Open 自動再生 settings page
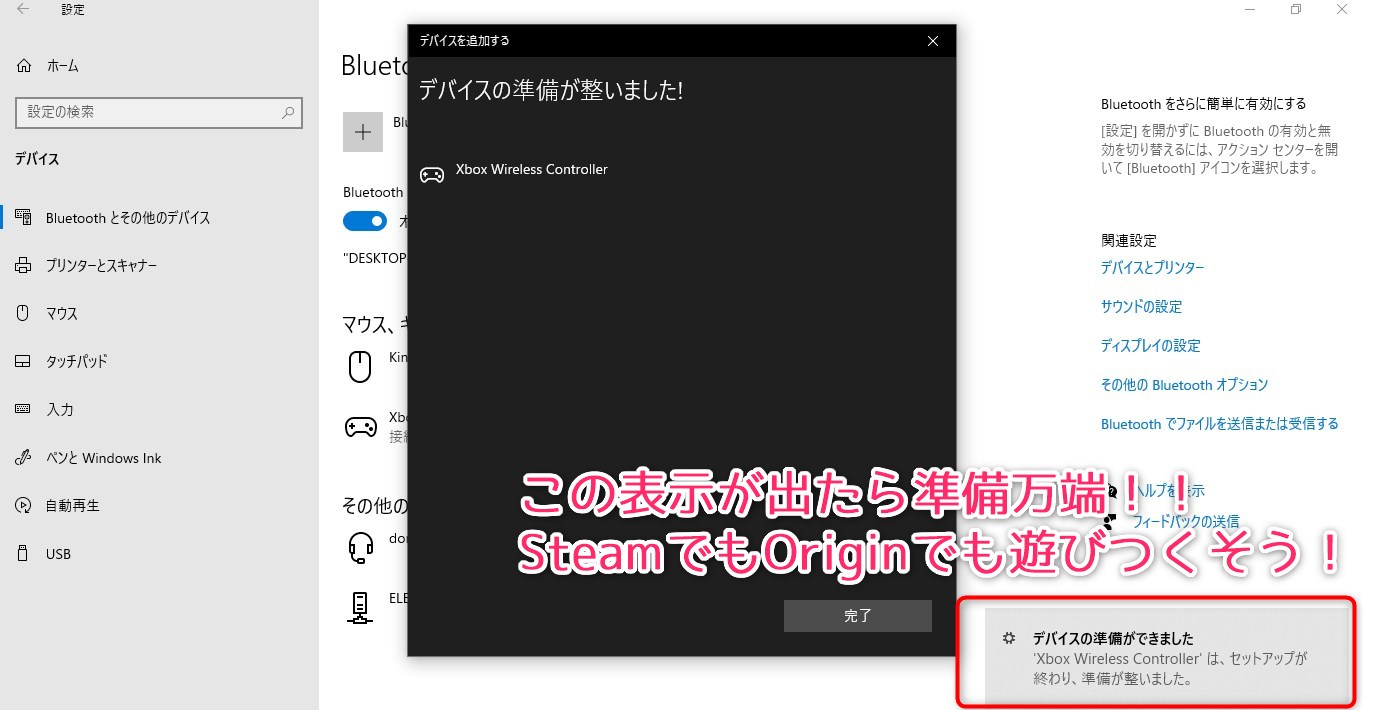This screenshot has height=710, width=1378. click(x=73, y=506)
